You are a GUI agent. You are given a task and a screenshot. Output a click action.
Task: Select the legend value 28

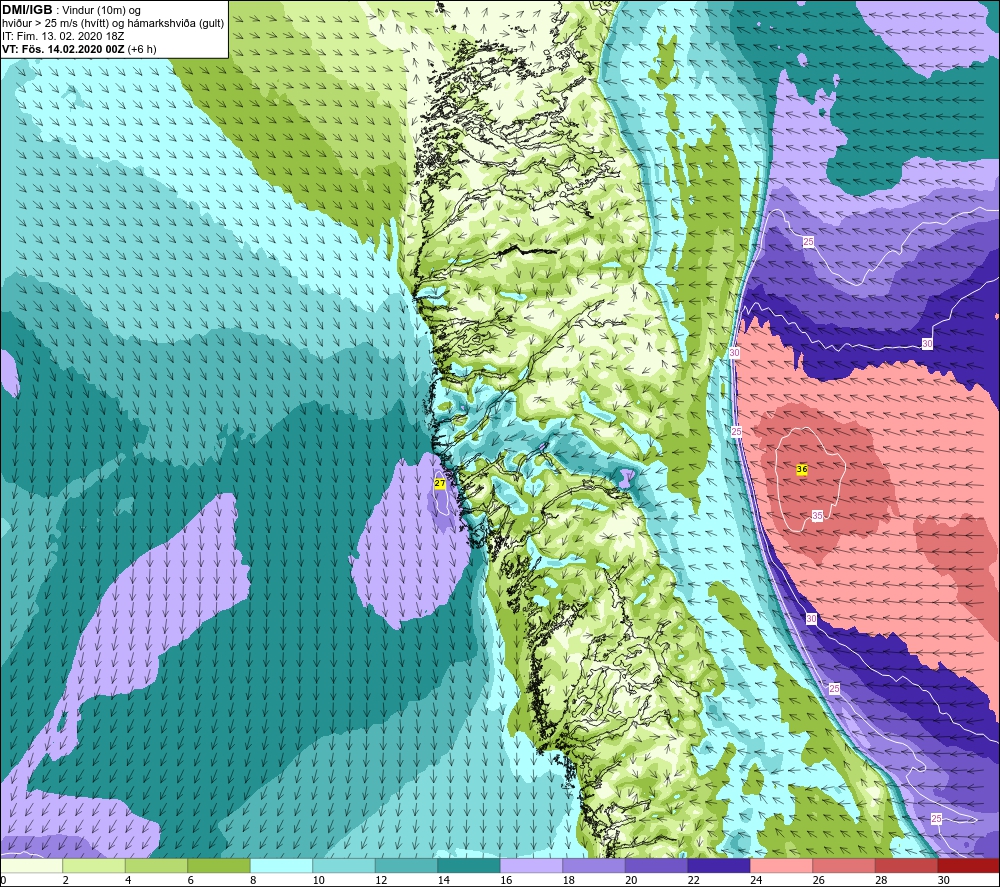[x=881, y=880]
